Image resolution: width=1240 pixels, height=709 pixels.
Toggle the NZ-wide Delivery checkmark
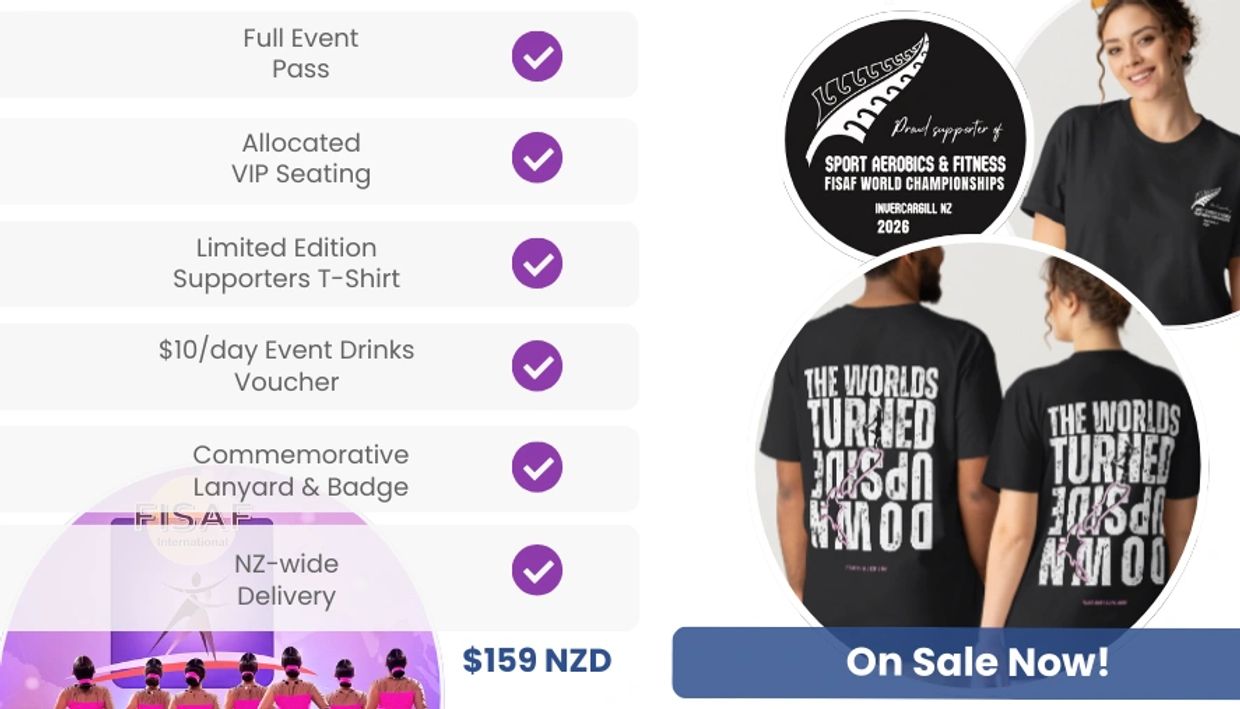[537, 570]
